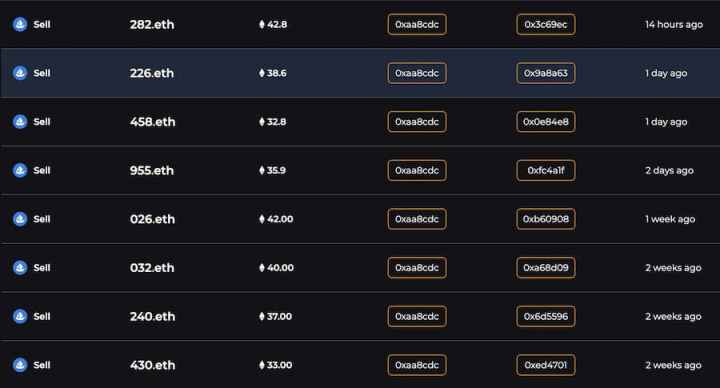
Task: Open buyer address 0x9a8a63
Action: tap(546, 73)
